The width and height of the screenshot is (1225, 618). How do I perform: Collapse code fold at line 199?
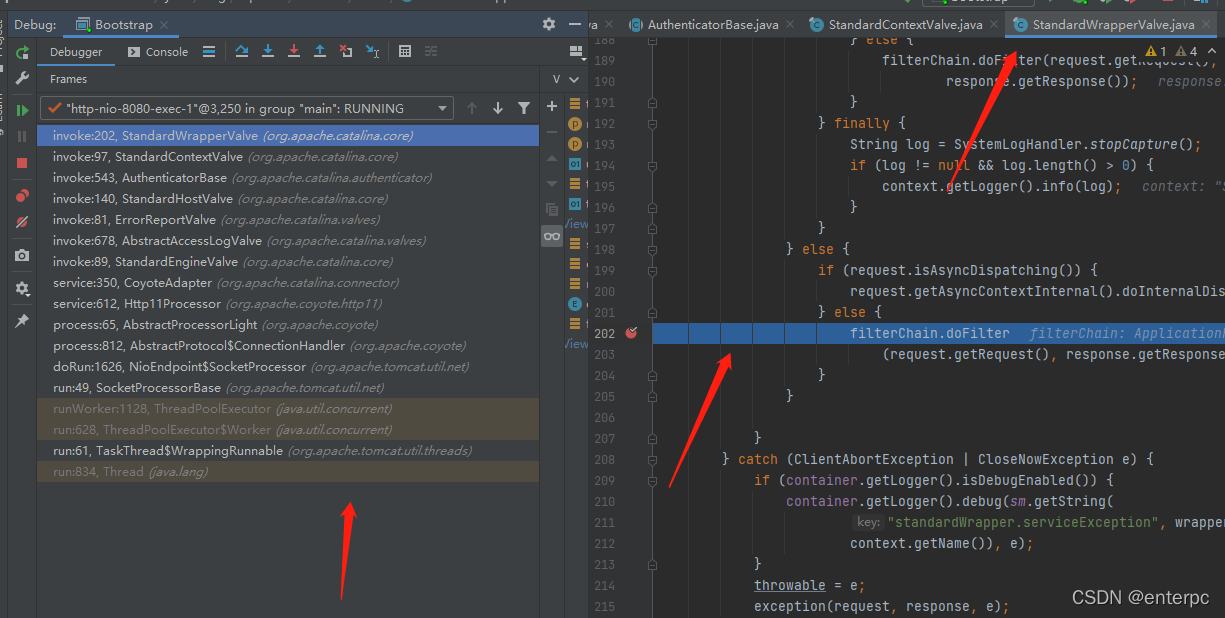click(652, 270)
